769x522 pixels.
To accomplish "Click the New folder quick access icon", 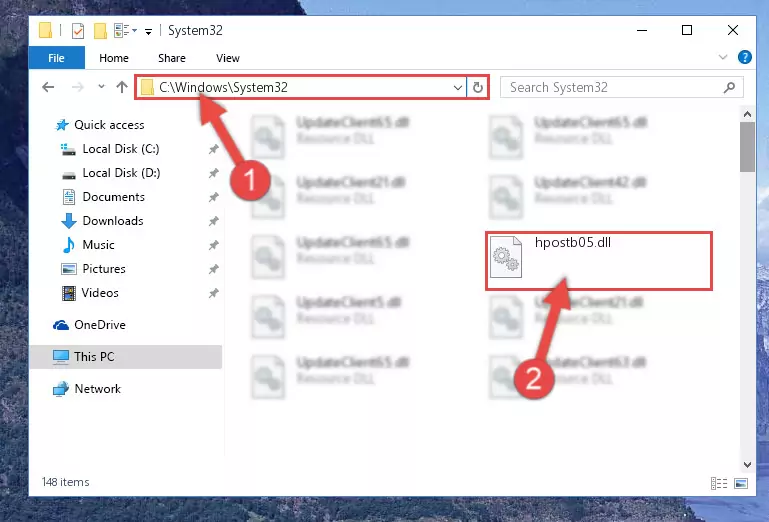I will [100, 30].
